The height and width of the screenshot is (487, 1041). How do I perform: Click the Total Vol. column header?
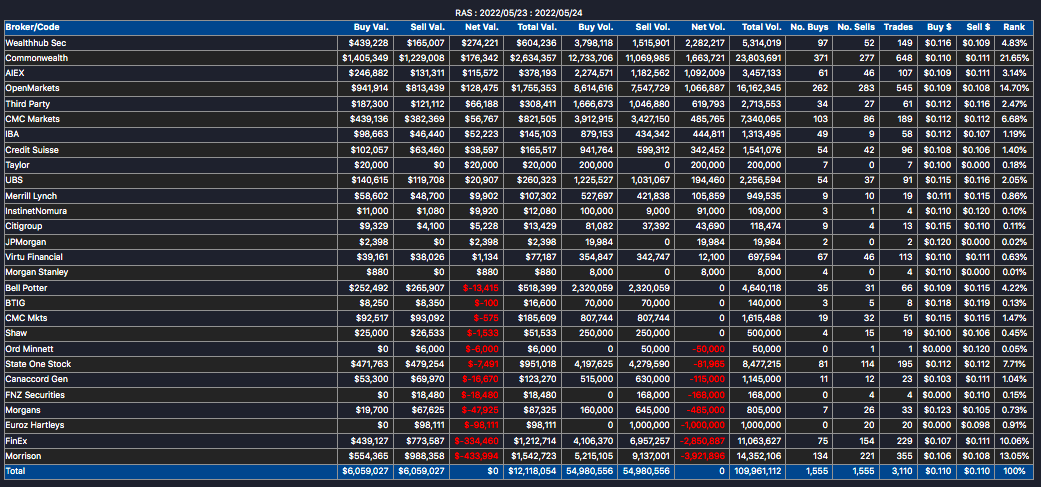click(762, 27)
